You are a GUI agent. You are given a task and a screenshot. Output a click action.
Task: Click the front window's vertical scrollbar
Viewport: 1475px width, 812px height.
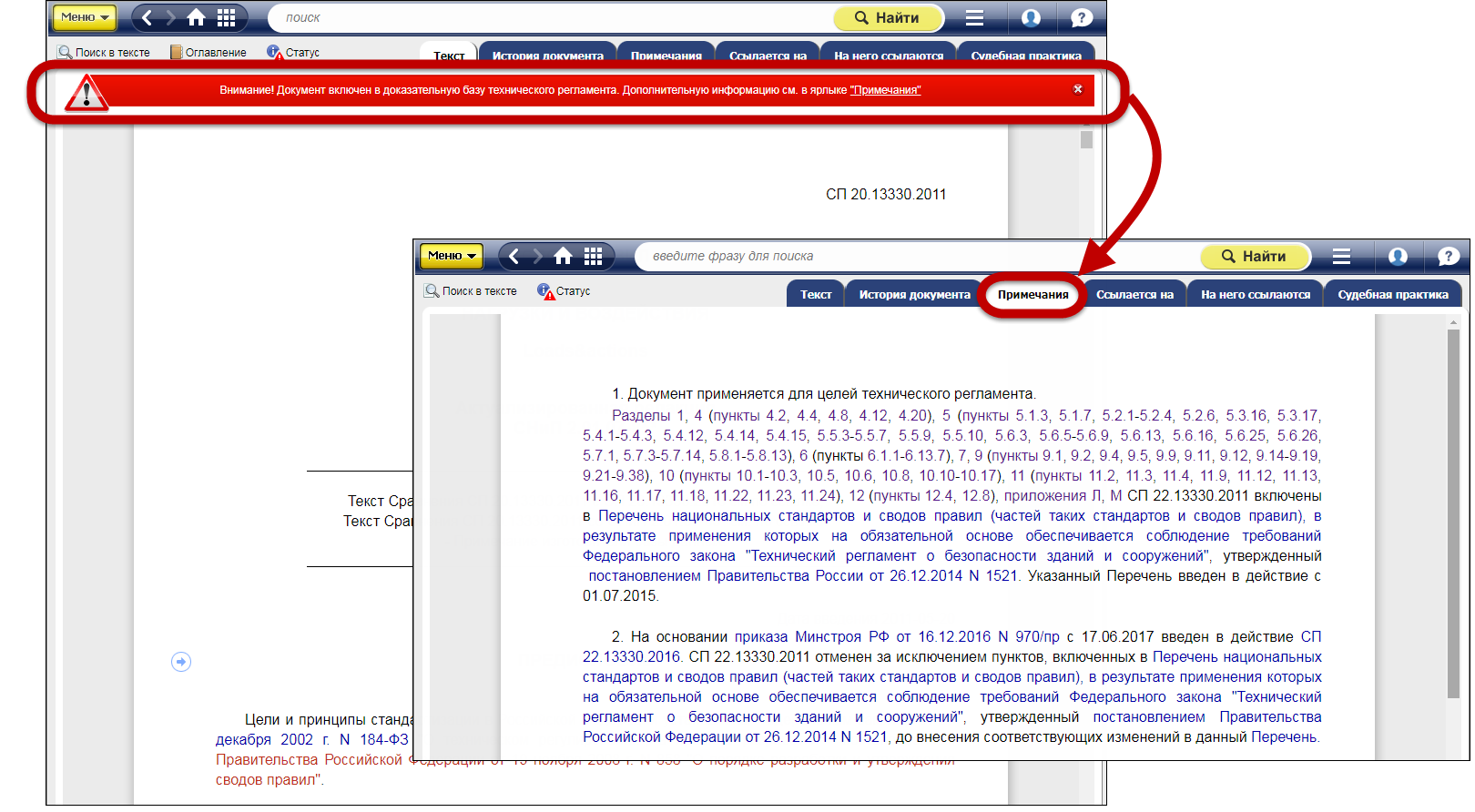[1453, 510]
